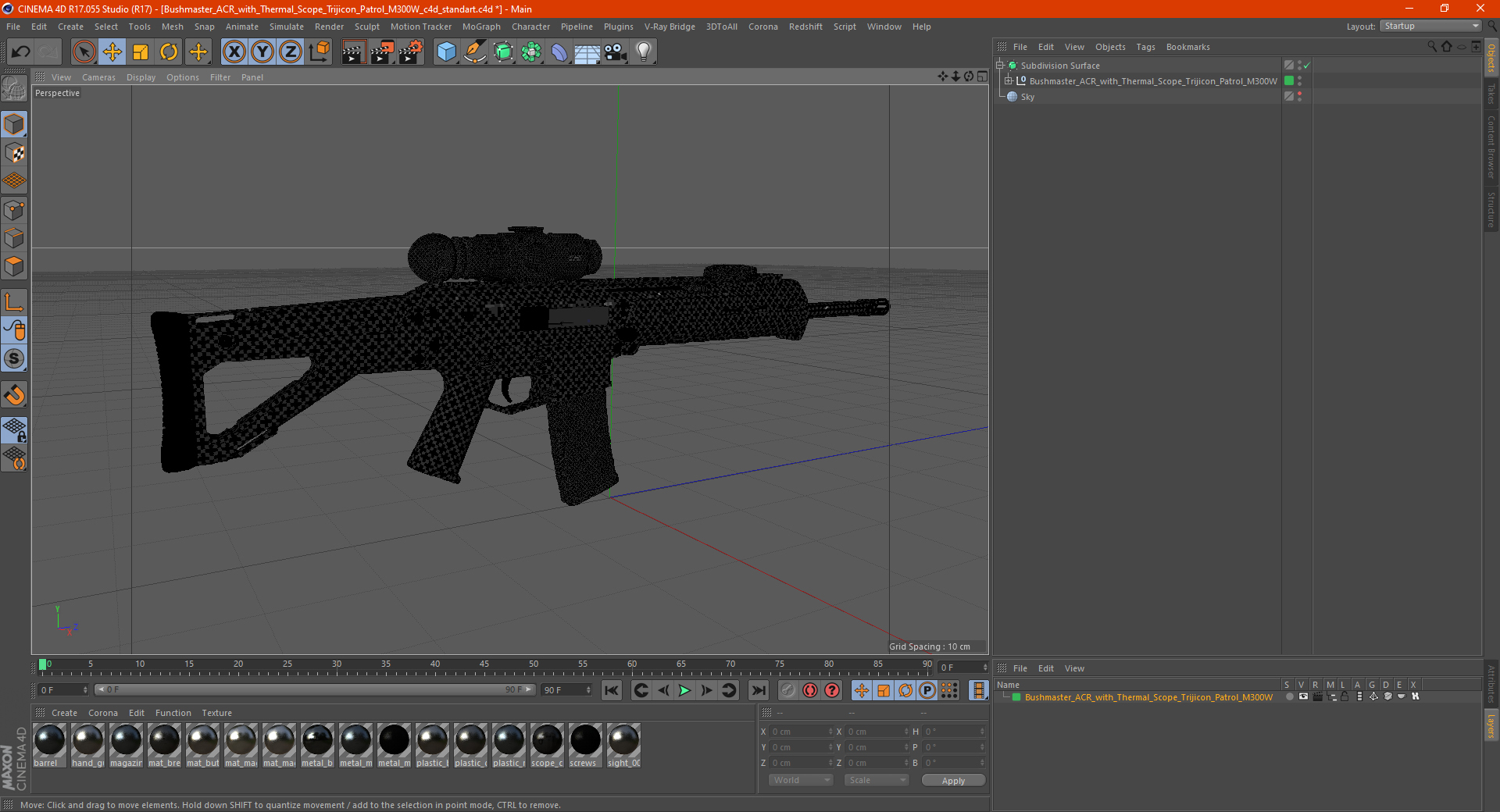
Task: Click the preview range slider bar
Action: [315, 689]
